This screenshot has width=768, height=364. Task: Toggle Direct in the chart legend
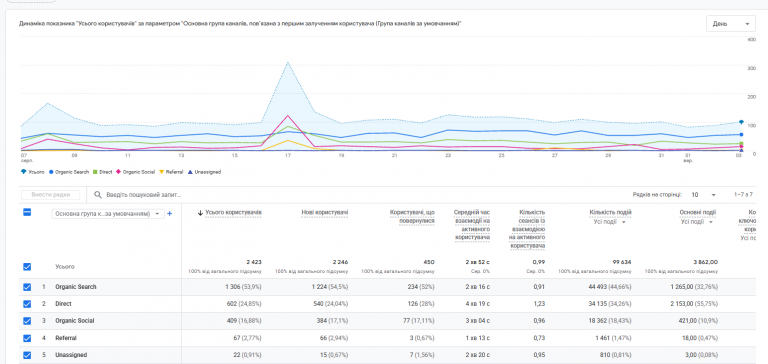pyautogui.click(x=104, y=172)
